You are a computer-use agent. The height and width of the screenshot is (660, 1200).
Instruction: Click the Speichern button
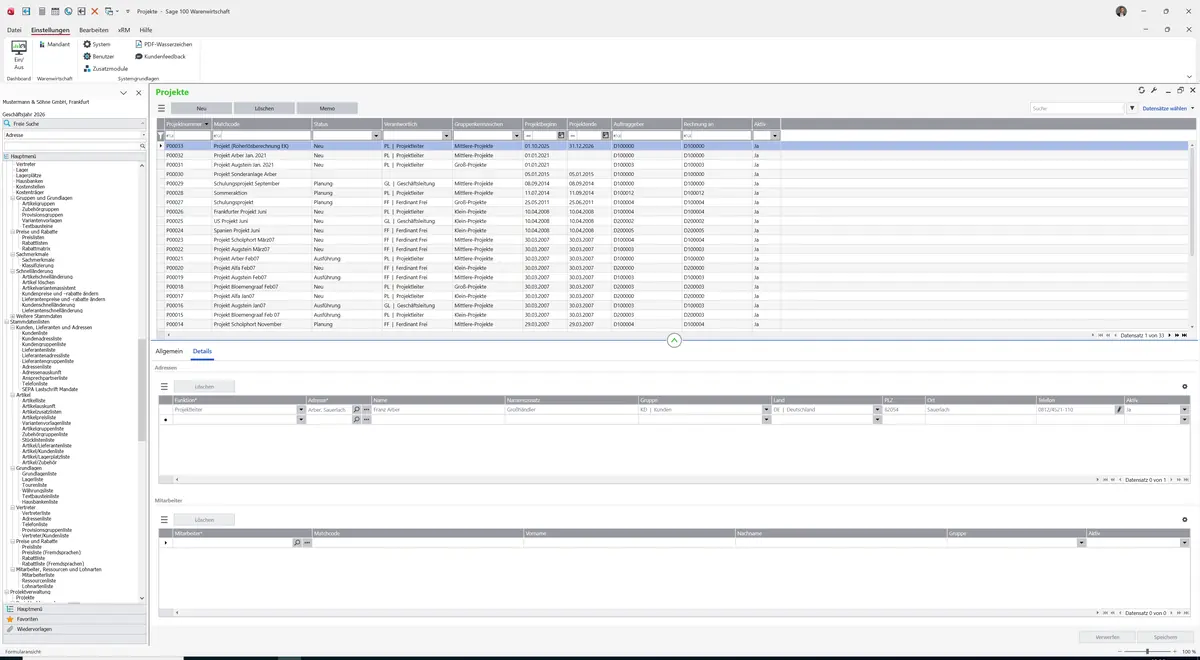pyautogui.click(x=1165, y=637)
